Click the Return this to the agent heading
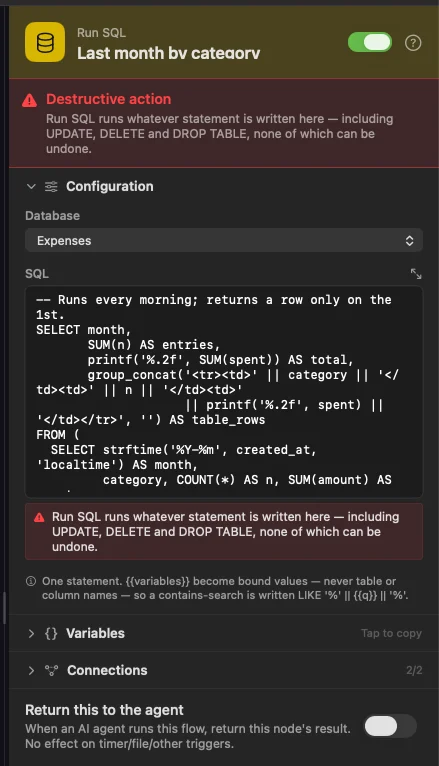The height and width of the screenshot is (766, 439). coord(105,710)
